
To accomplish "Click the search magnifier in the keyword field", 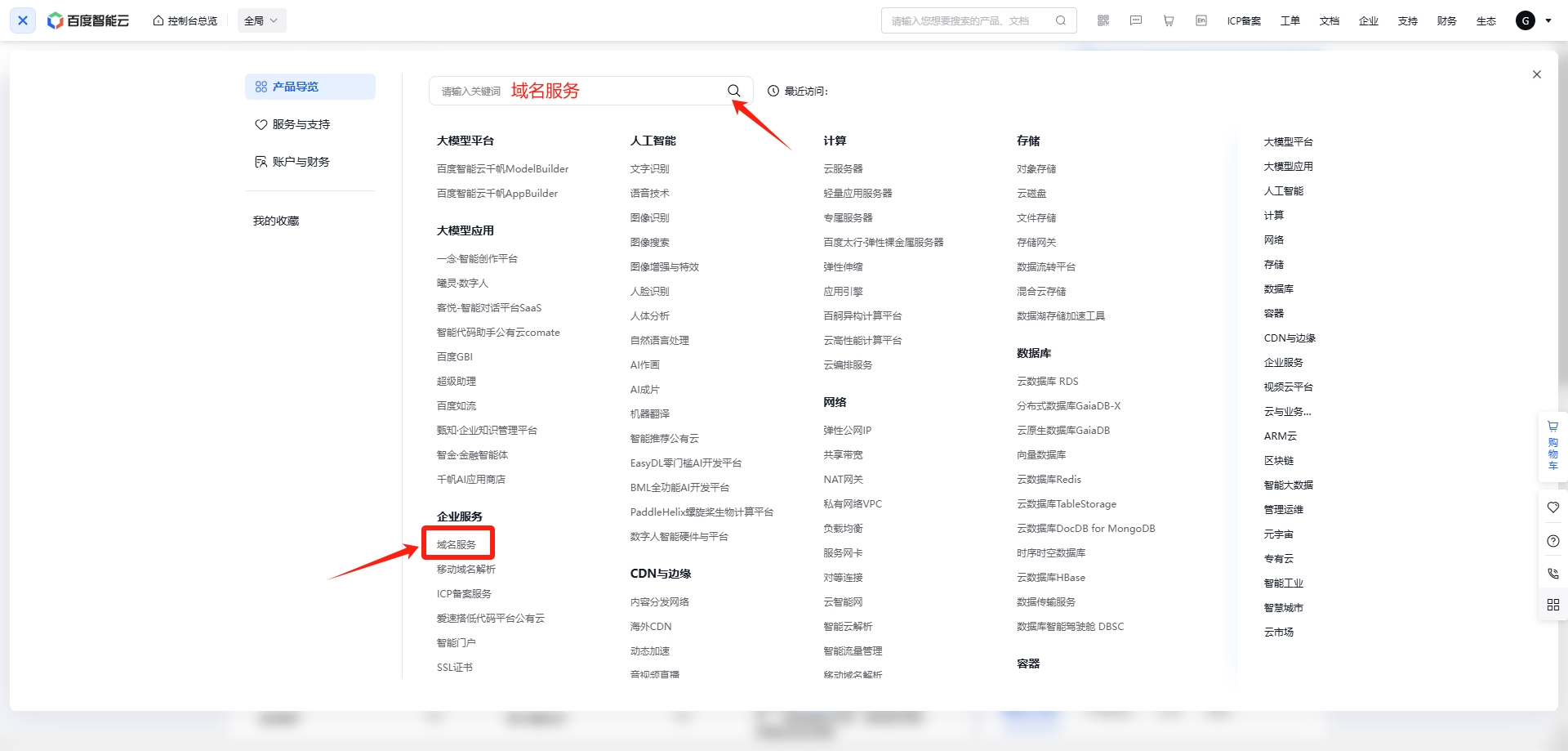I will pos(734,91).
